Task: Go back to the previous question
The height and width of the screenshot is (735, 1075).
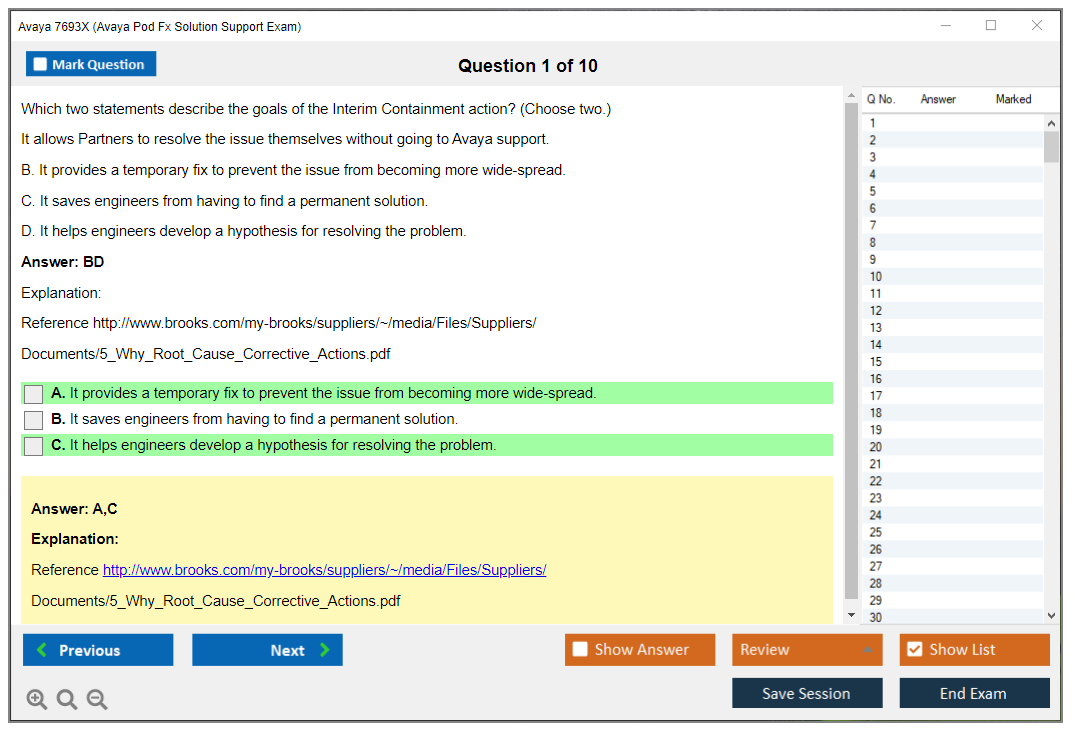Action: point(98,650)
